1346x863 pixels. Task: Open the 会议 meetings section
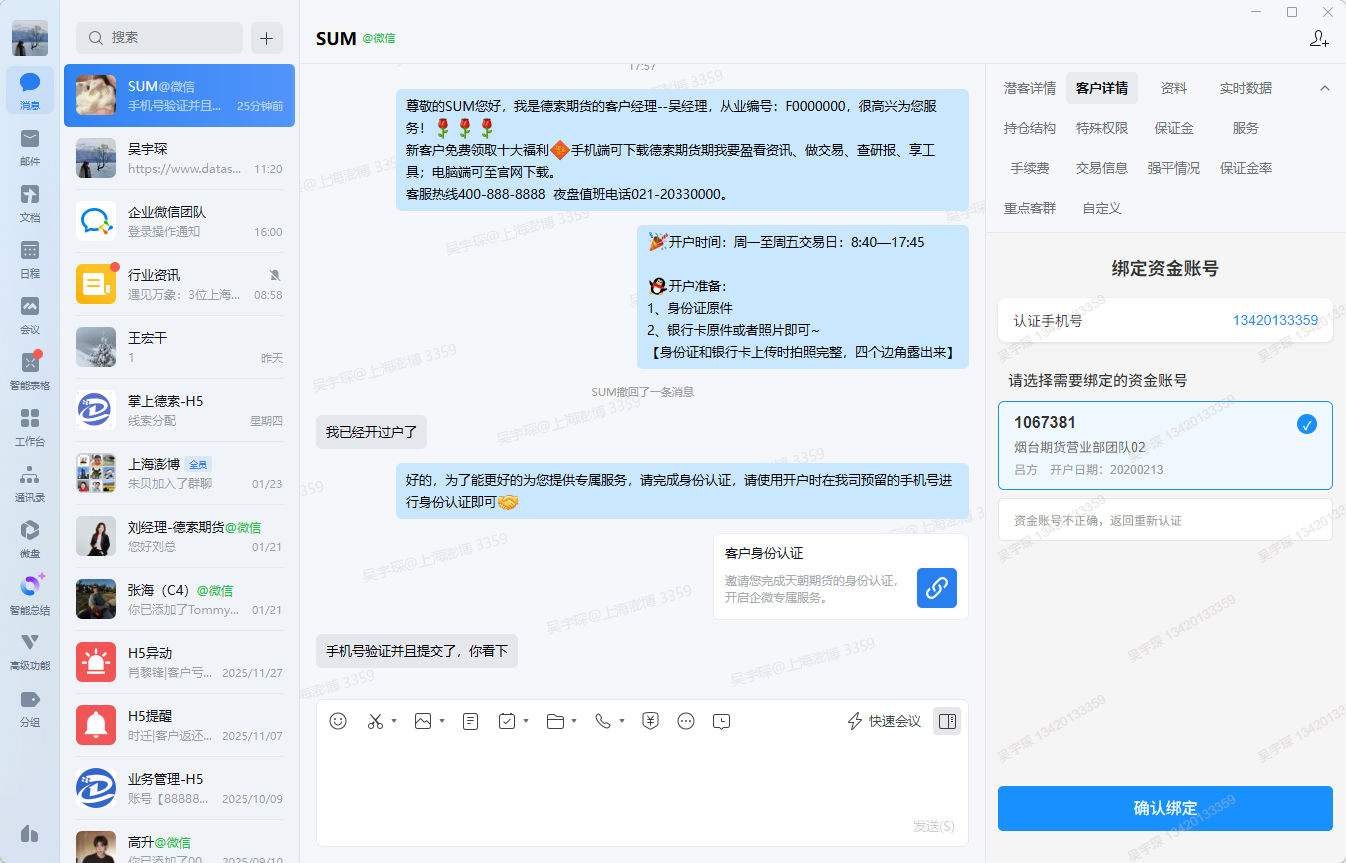(30, 314)
